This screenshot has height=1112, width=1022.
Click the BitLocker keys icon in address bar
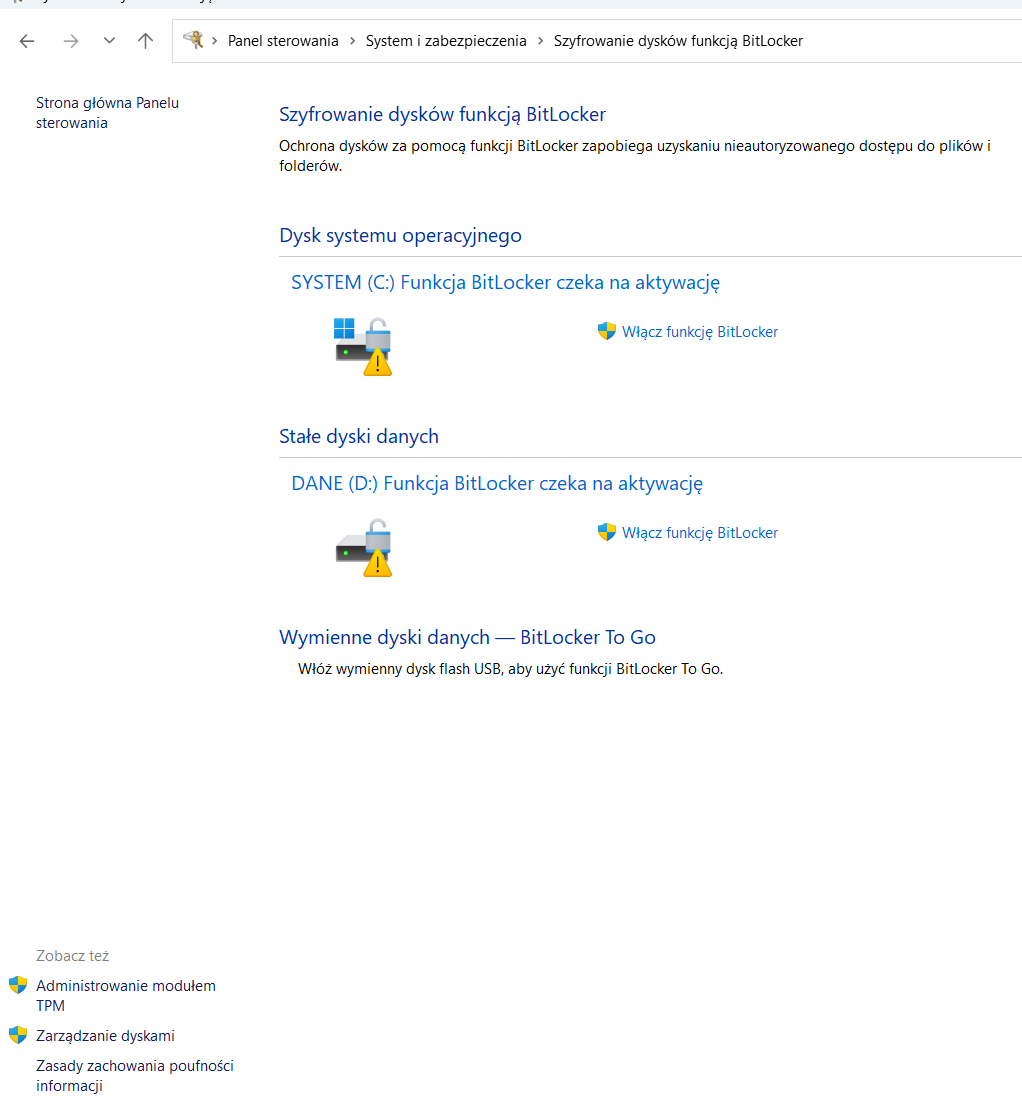(x=193, y=40)
